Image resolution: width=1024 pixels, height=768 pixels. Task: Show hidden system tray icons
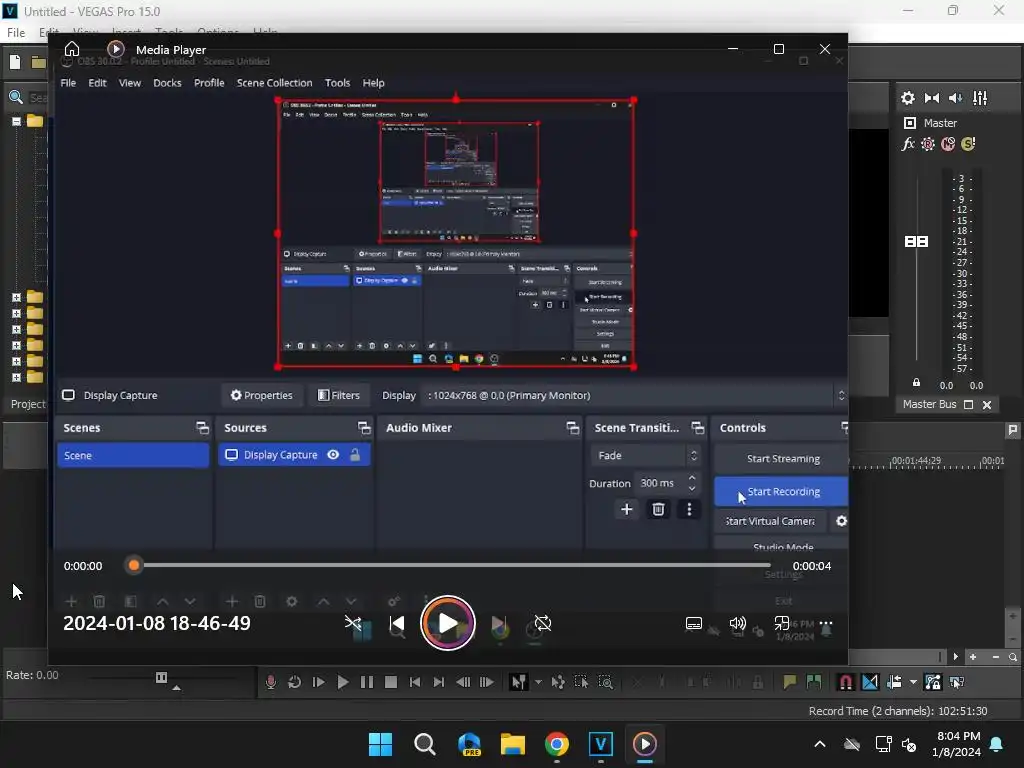[820, 744]
